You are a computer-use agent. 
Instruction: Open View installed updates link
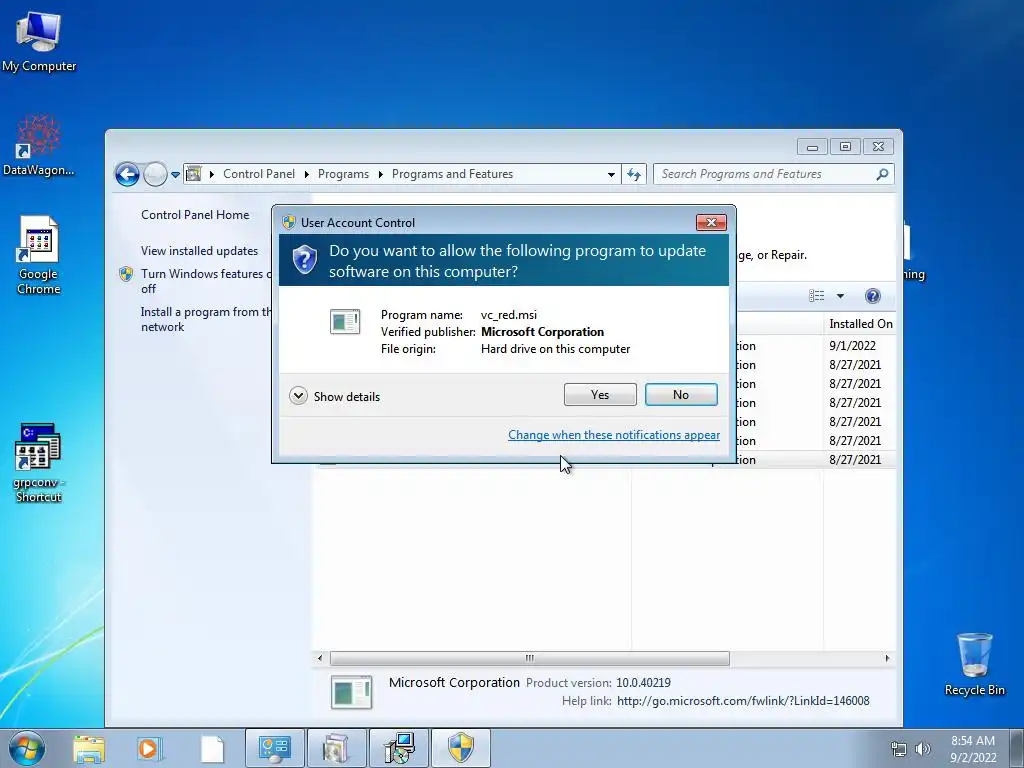[199, 251]
